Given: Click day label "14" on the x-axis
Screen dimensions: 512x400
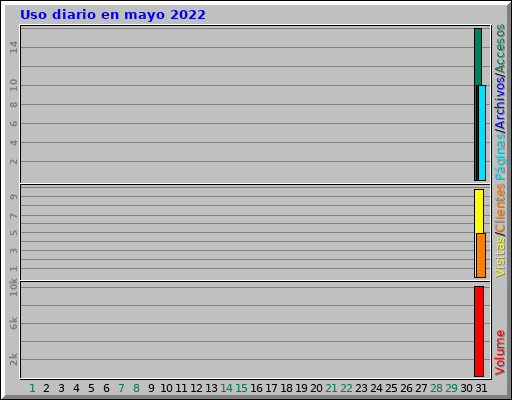Looking at the screenshot, I should point(226,388).
